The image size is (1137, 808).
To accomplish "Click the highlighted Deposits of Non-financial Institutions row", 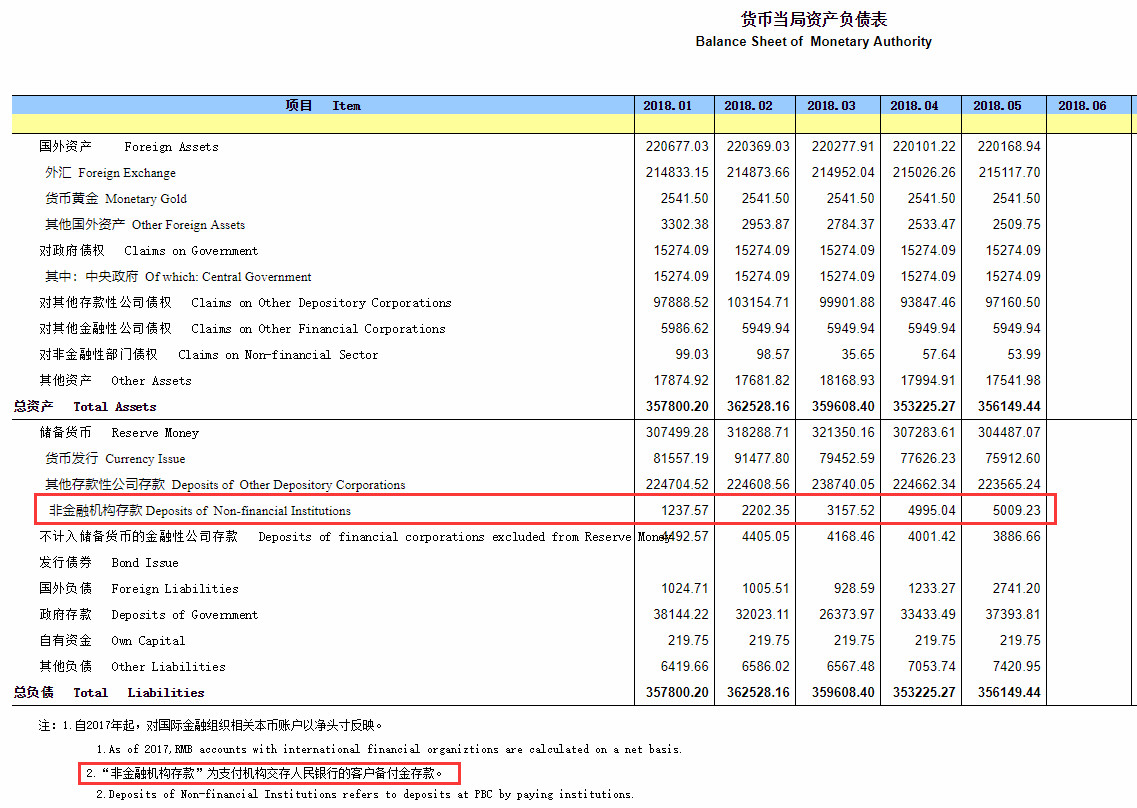I will point(190,510).
